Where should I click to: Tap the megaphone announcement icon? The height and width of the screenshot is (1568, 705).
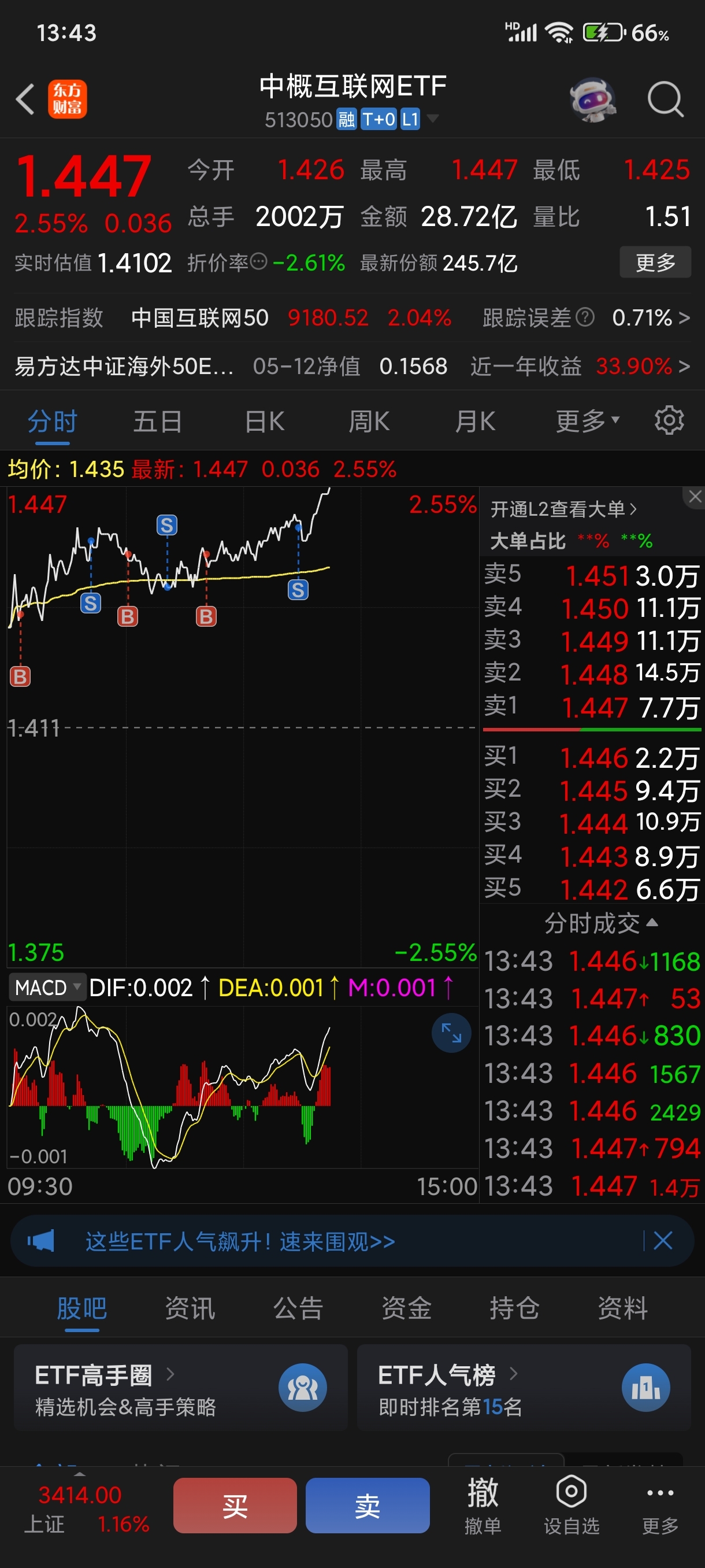[41, 1241]
